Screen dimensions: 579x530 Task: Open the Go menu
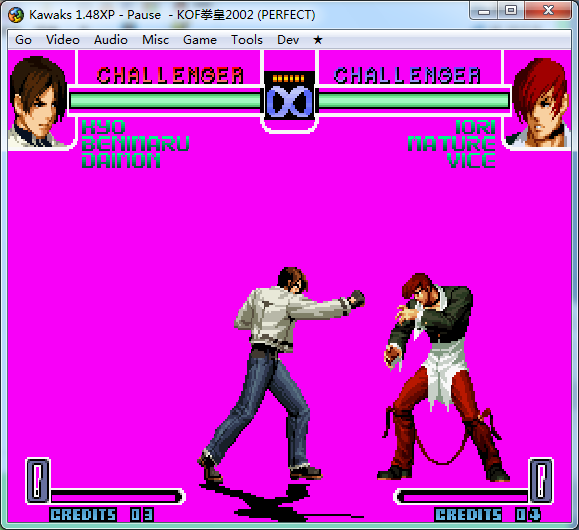[x=23, y=40]
